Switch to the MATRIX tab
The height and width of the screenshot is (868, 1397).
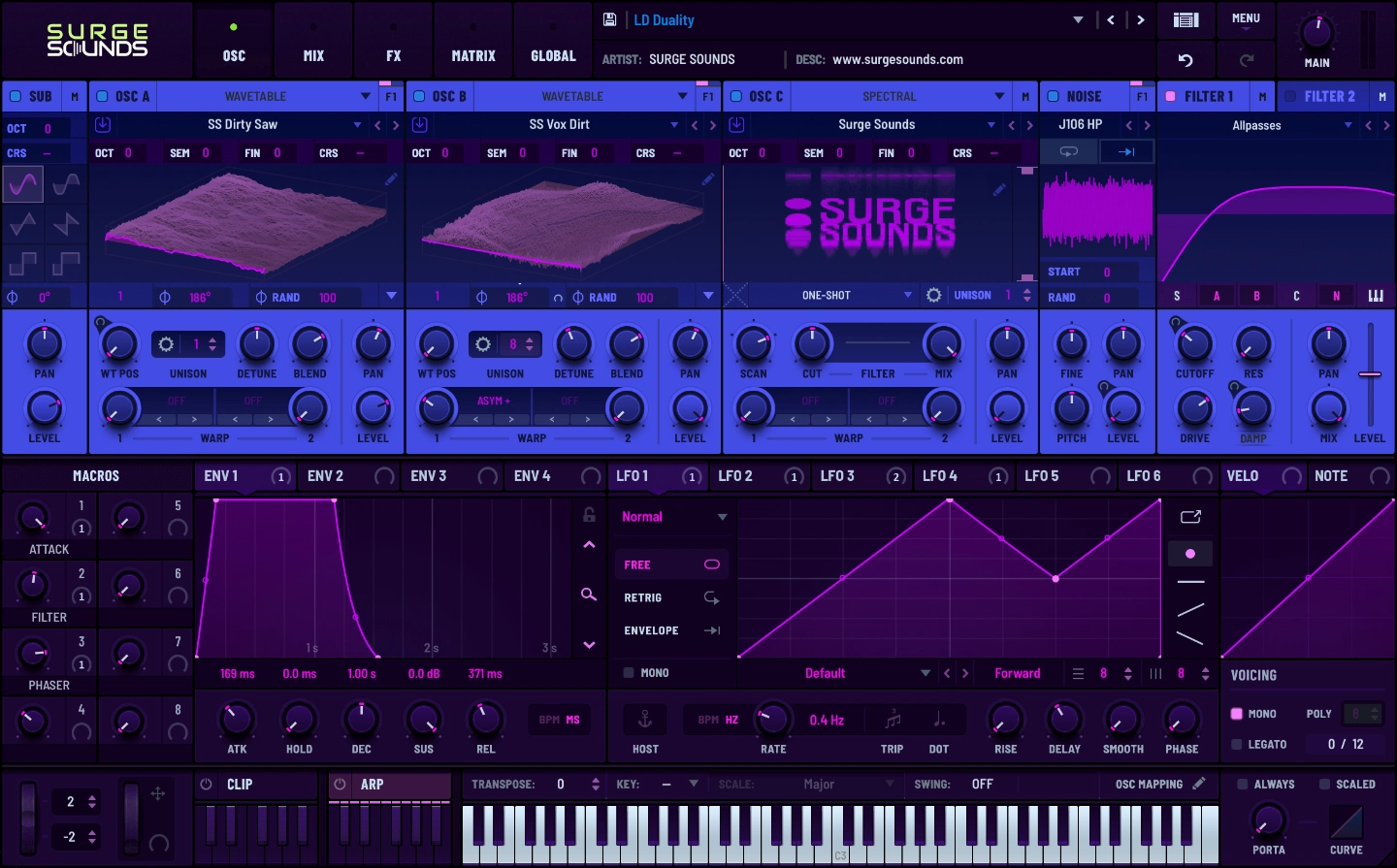pos(473,38)
